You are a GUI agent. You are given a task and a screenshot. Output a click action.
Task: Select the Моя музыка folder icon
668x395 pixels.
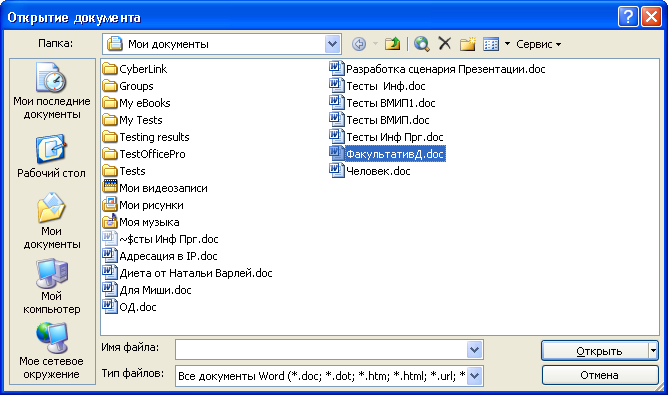[x=110, y=221]
